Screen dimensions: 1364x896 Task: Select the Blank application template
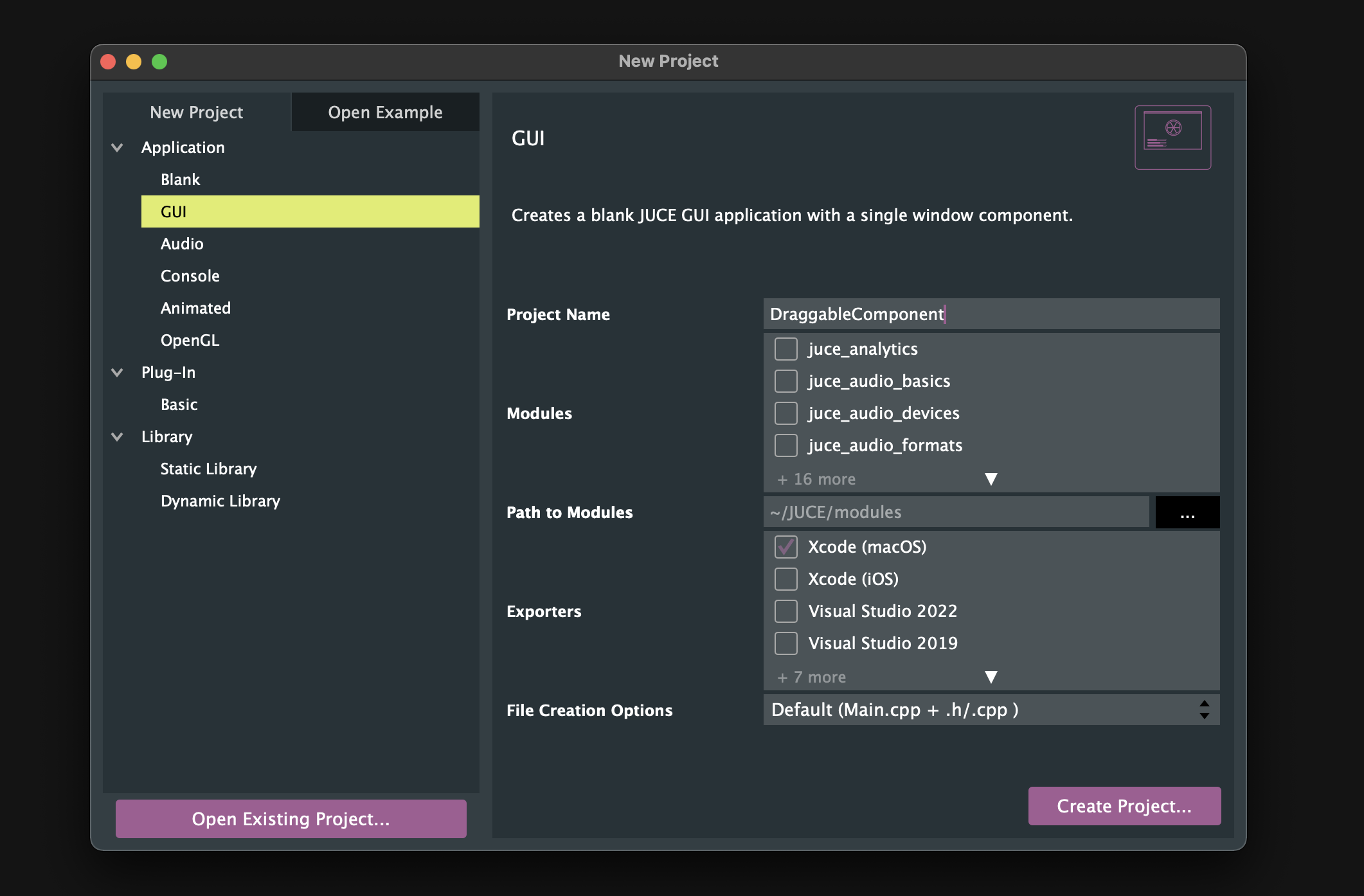[x=310, y=180]
